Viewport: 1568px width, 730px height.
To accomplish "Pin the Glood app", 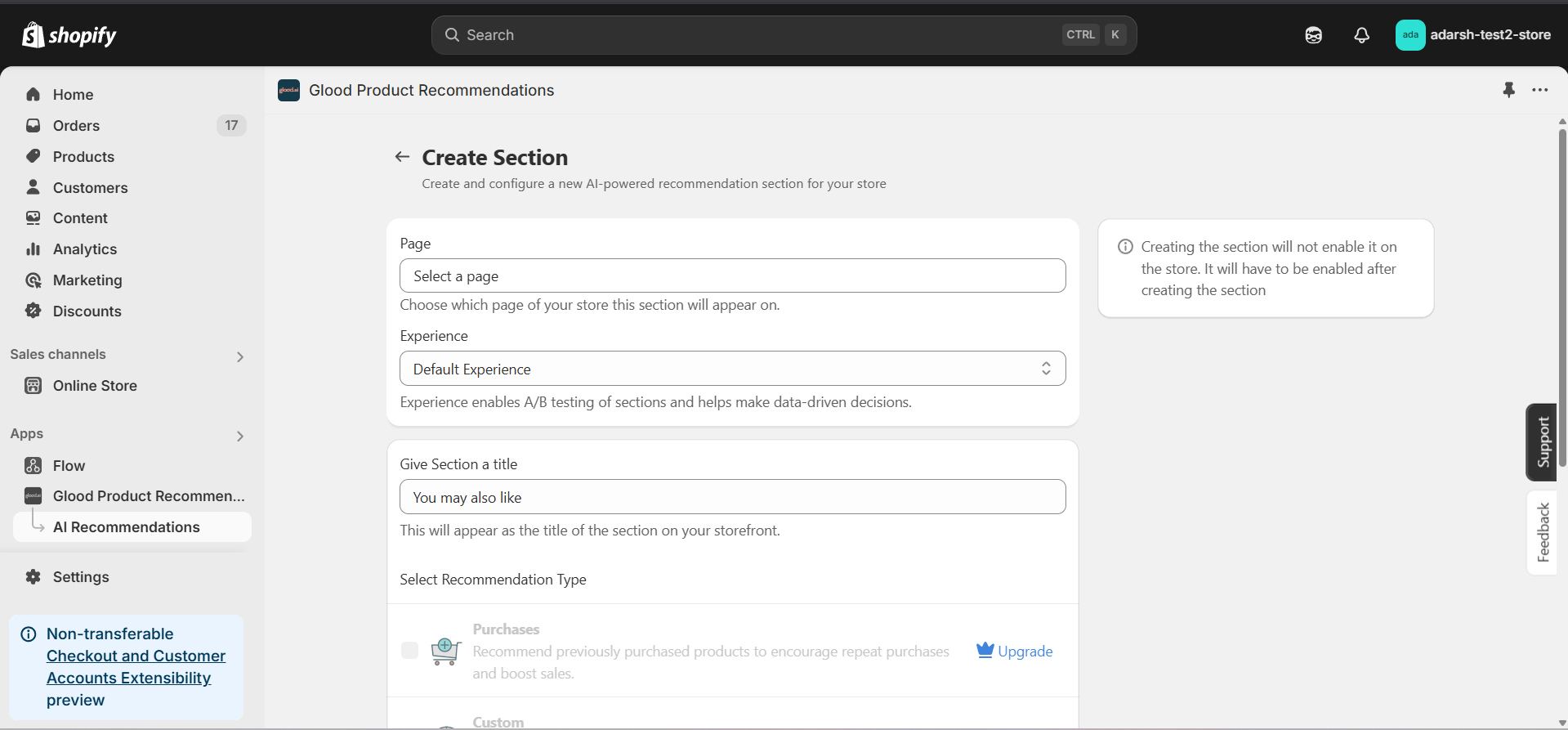I will coord(1508,90).
